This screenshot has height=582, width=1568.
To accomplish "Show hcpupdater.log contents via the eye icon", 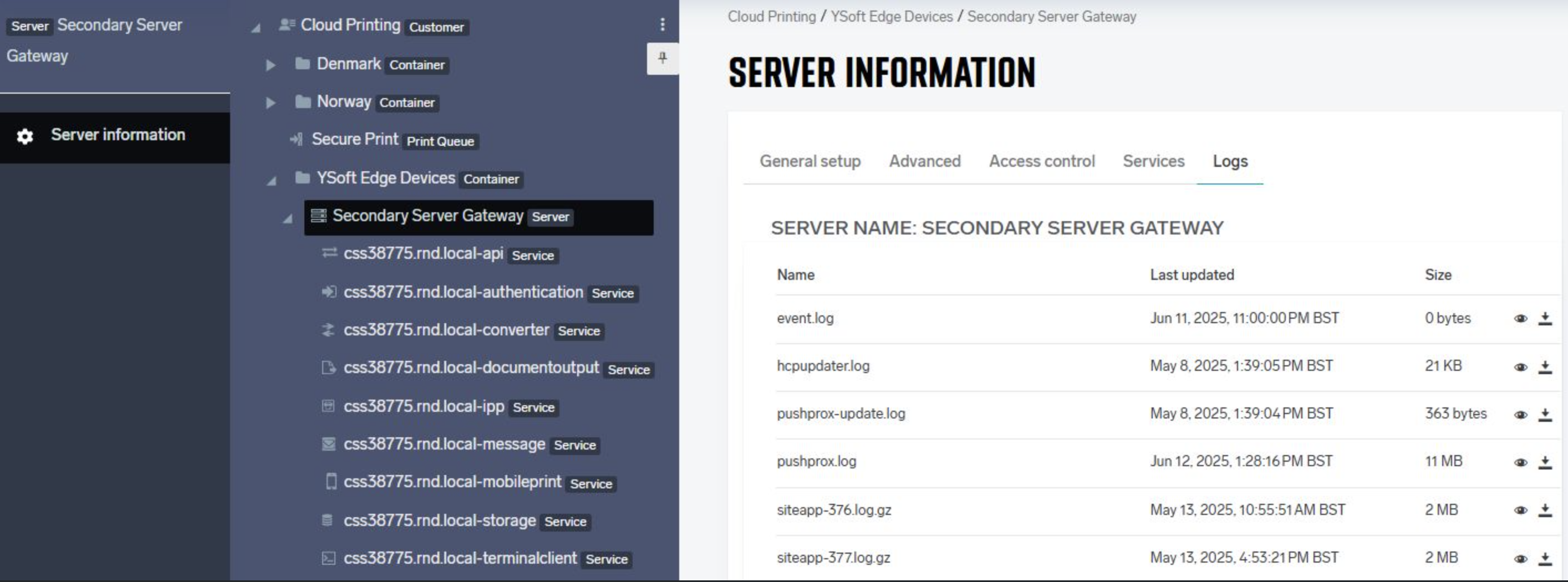I will coord(1520,366).
